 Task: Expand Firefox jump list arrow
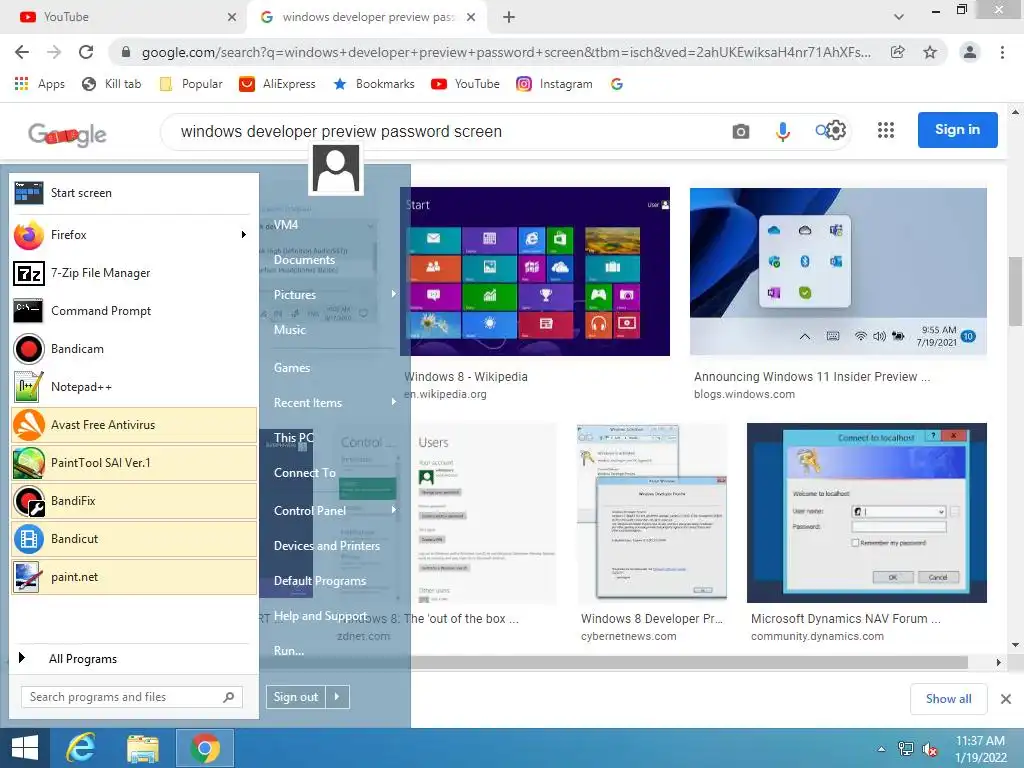click(x=244, y=234)
